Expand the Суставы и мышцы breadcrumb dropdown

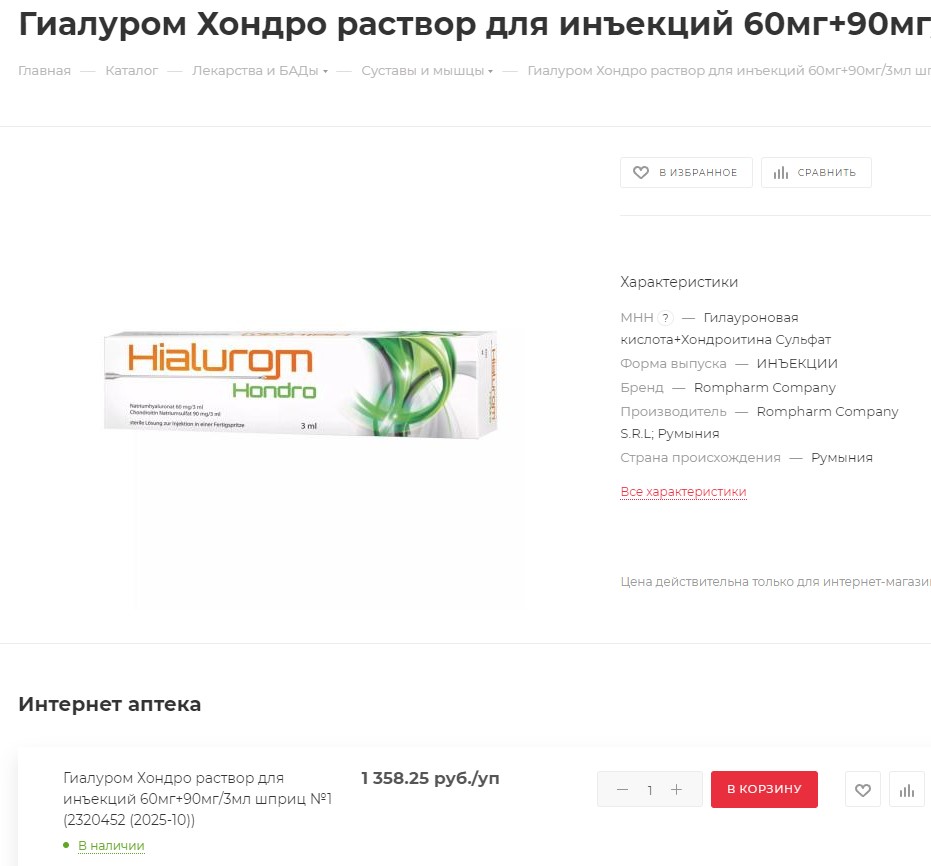pyautogui.click(x=490, y=71)
